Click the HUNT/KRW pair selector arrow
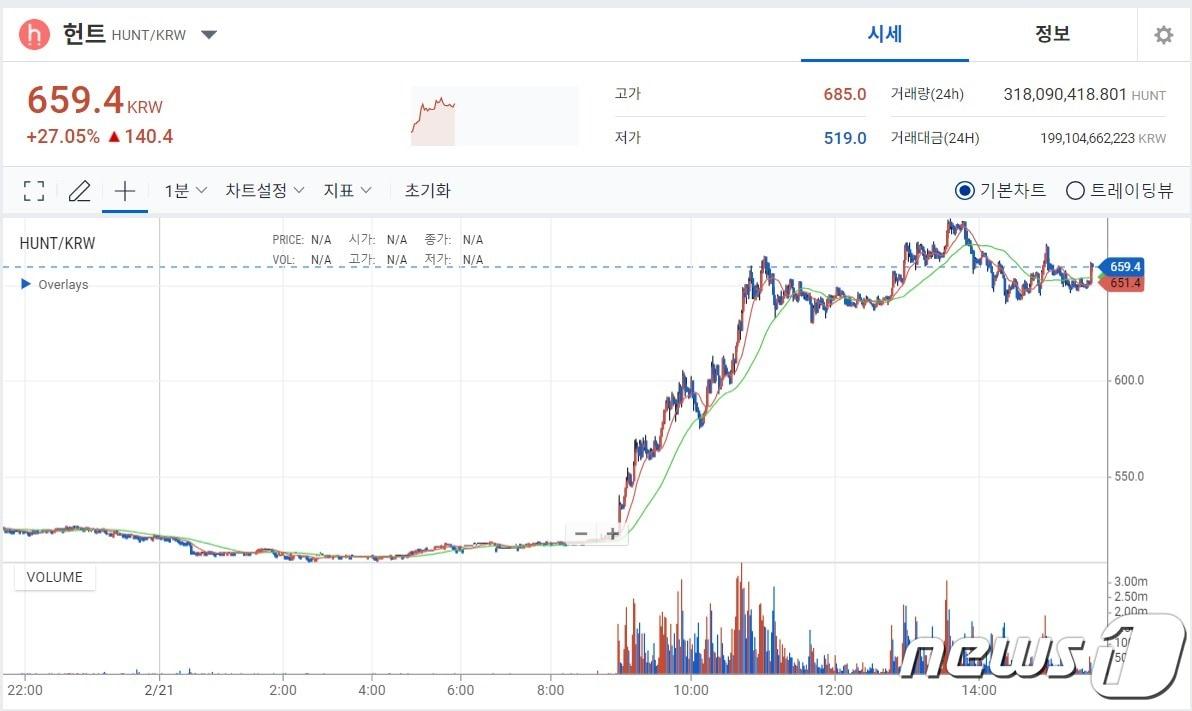This screenshot has height=711, width=1192. pos(209,33)
